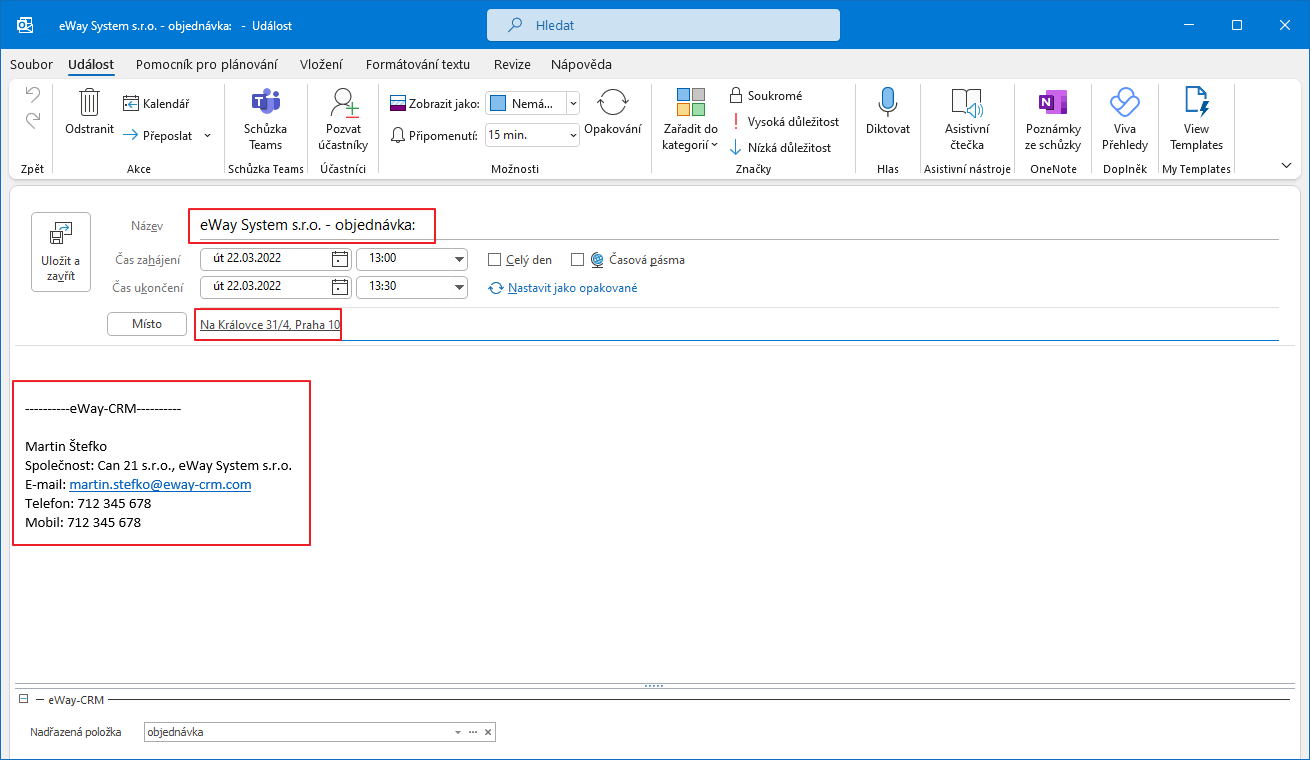Click Nastavit jako opakované link

[x=572, y=288]
